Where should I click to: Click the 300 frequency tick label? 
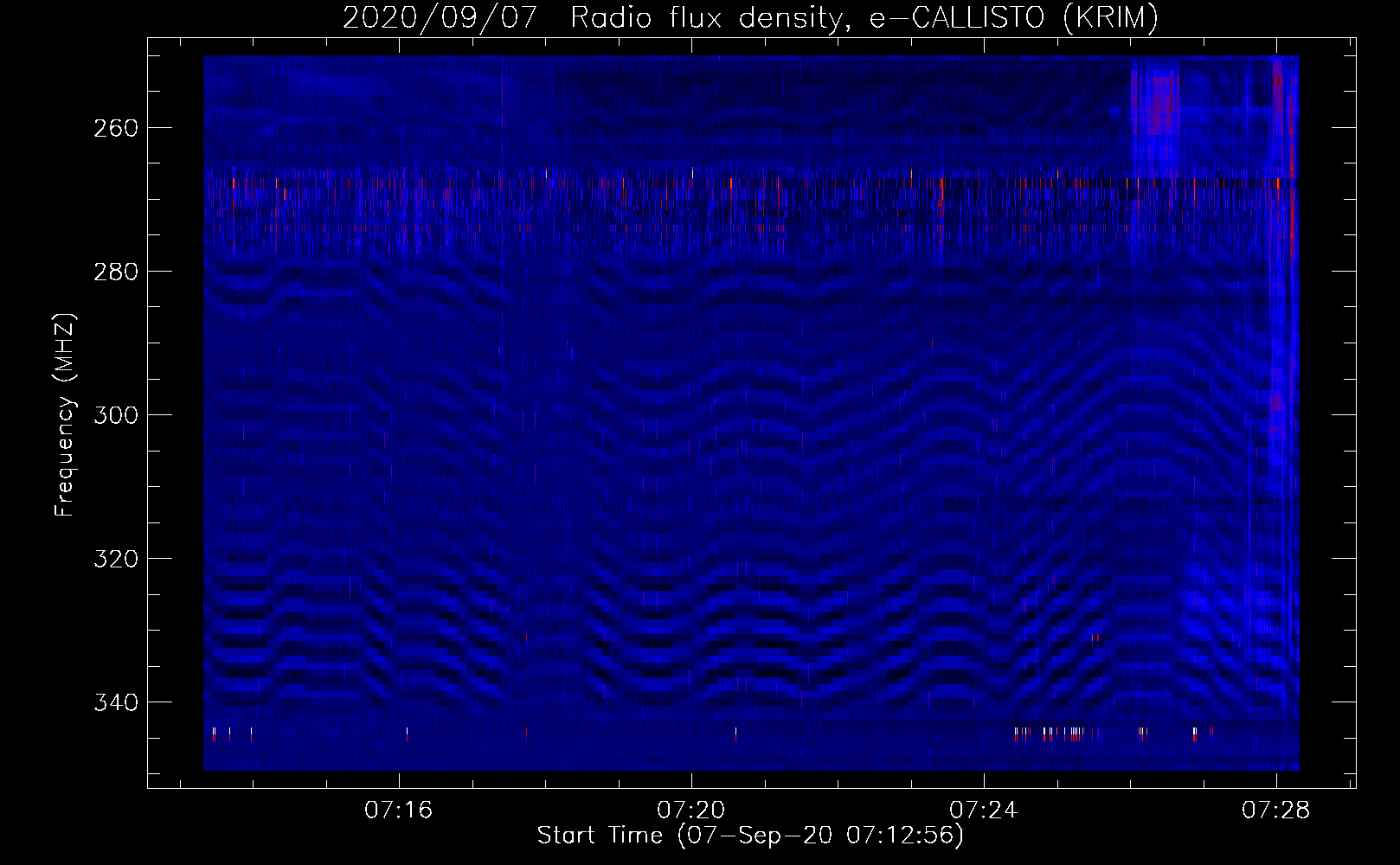tap(115, 415)
